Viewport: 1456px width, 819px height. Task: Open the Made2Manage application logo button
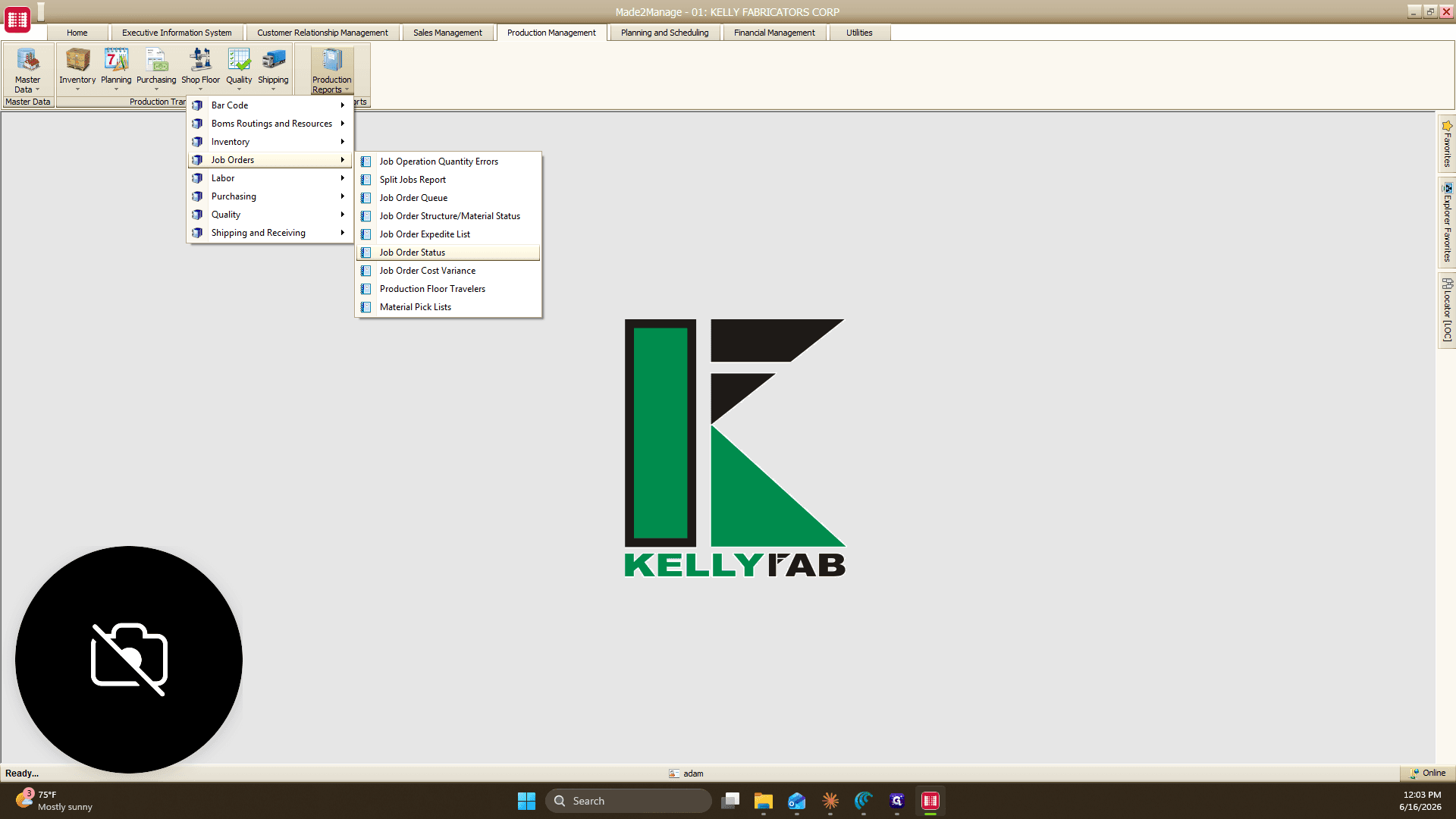[x=17, y=20]
